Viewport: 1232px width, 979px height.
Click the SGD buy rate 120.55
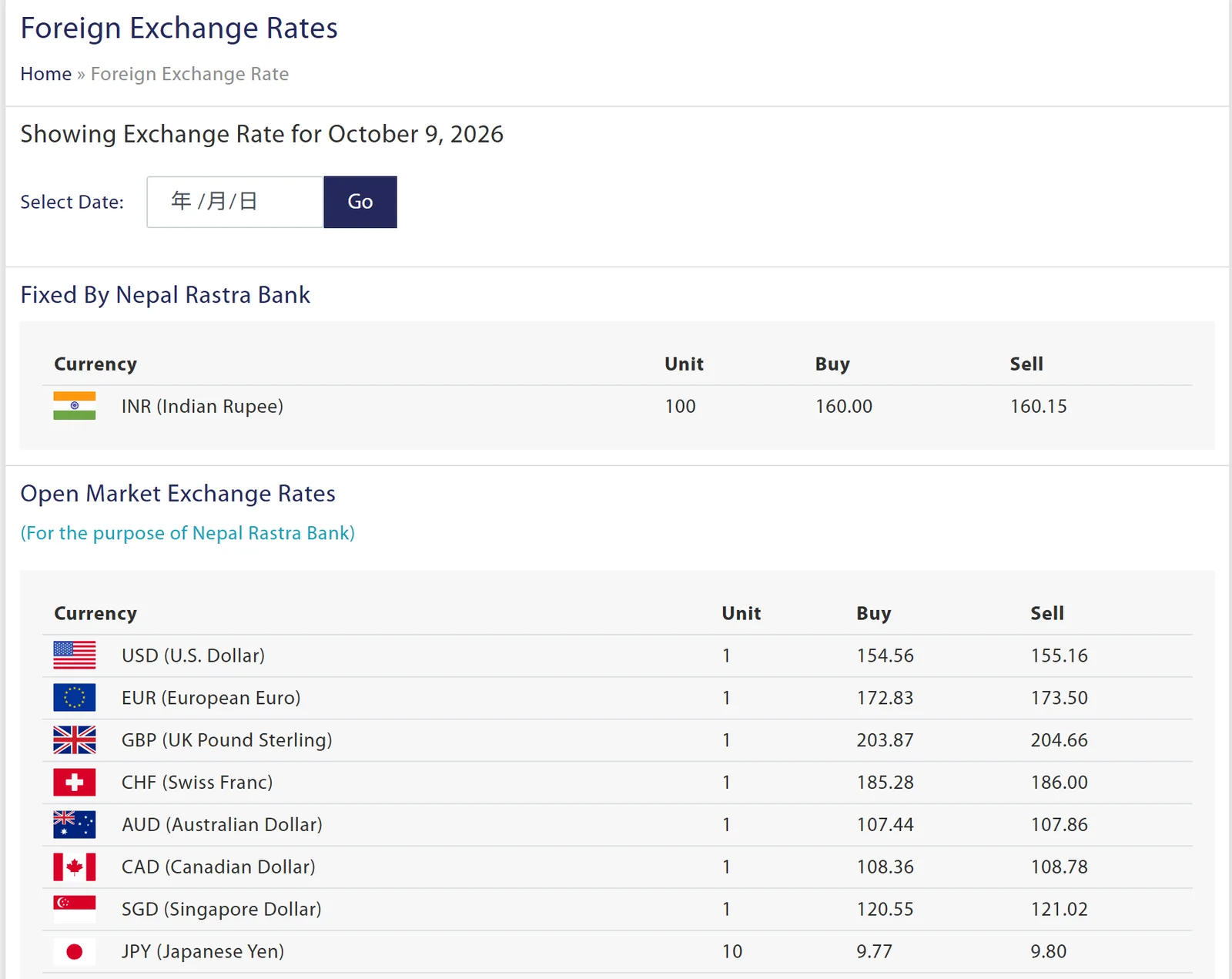[885, 909]
